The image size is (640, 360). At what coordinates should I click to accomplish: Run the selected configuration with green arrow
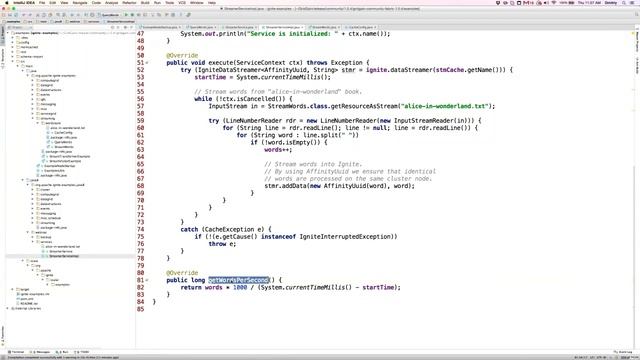(126, 15)
